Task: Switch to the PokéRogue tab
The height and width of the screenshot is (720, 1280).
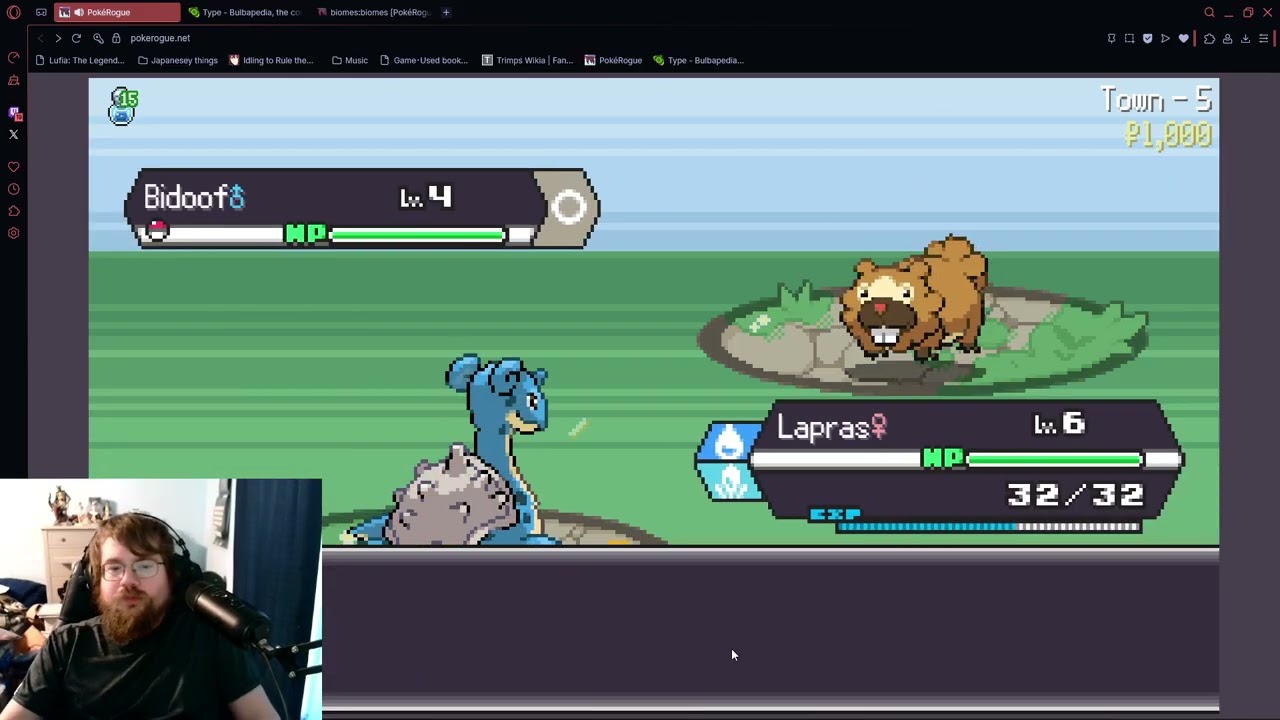Action: coord(117,12)
